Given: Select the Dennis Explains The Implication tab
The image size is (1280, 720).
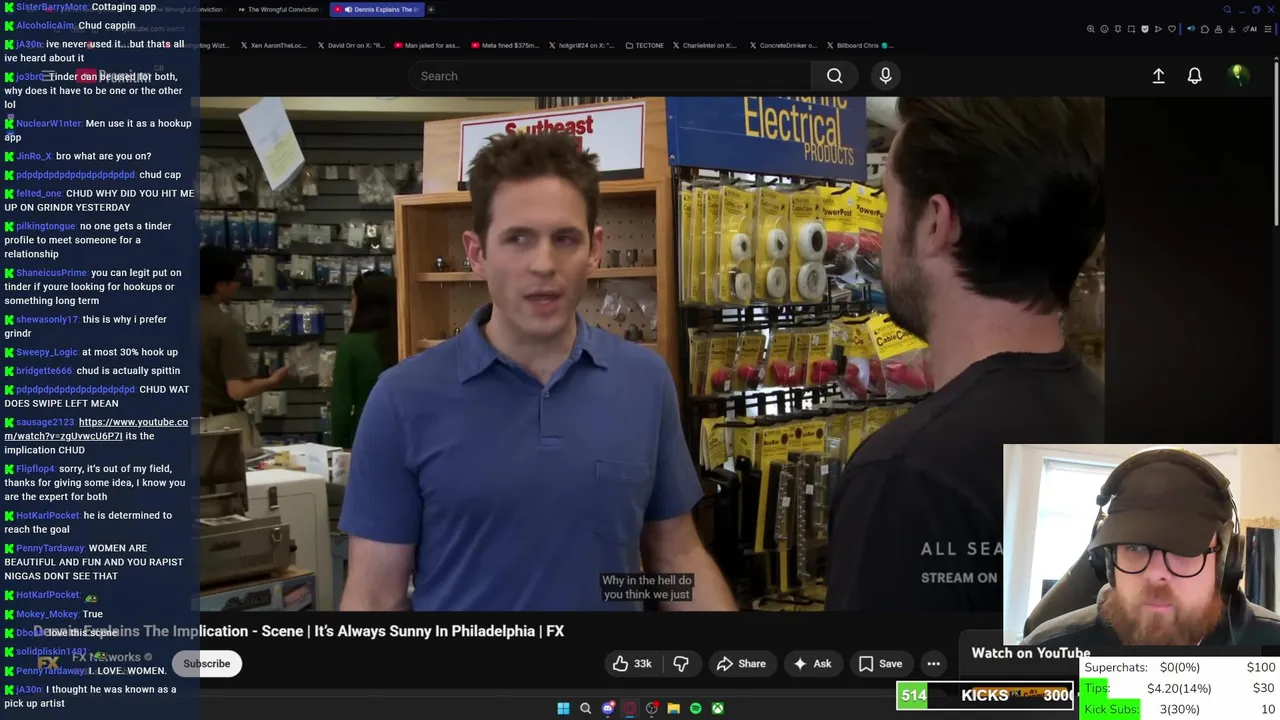Looking at the screenshot, I should pyautogui.click(x=376, y=9).
